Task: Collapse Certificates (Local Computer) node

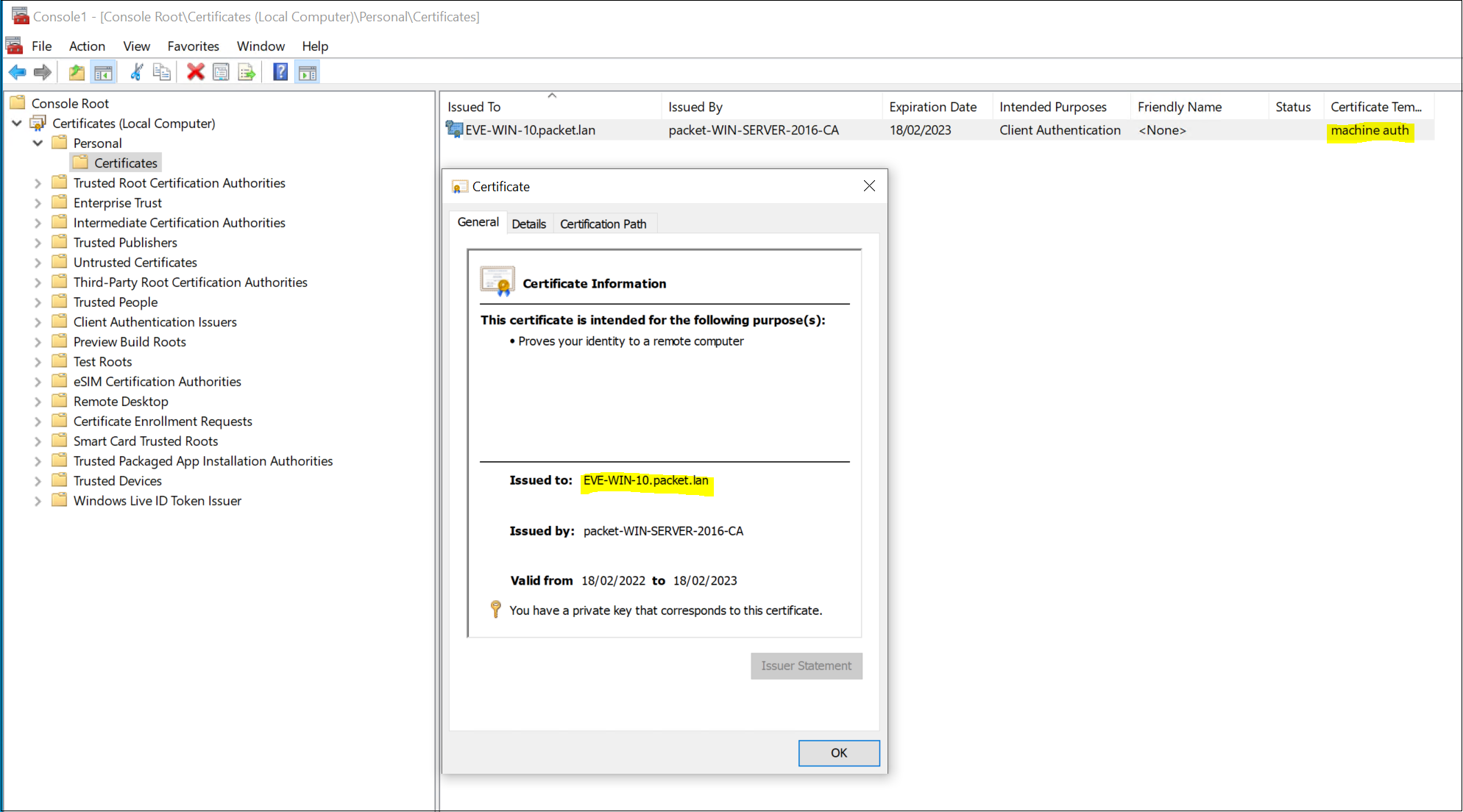Action: click(17, 123)
